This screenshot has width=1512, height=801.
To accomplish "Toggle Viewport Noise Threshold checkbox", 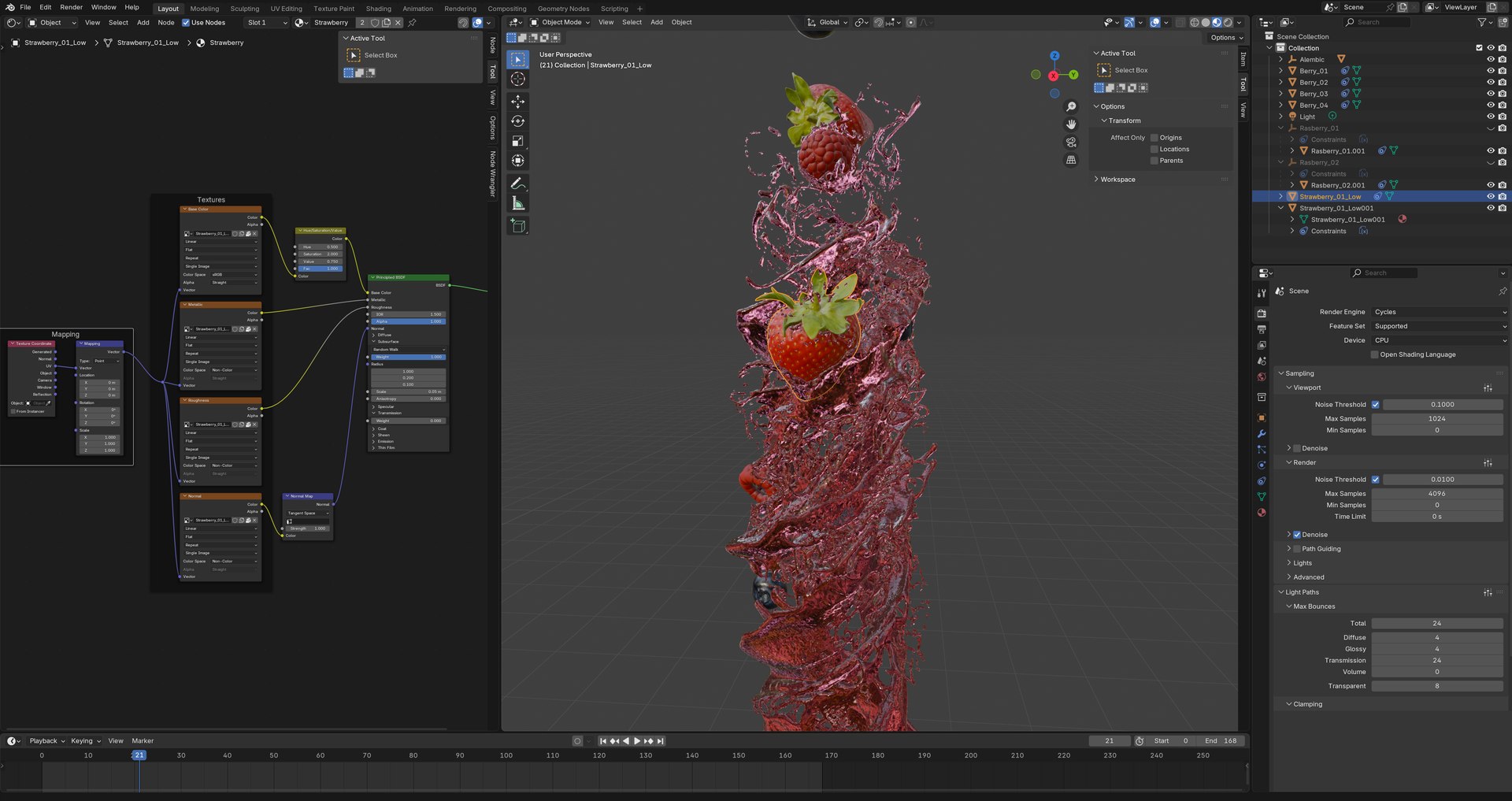I will coord(1376,405).
